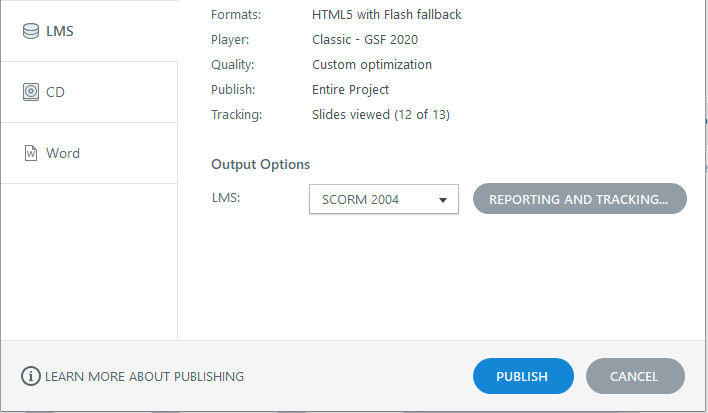Open the LMS standard combo box

384,199
